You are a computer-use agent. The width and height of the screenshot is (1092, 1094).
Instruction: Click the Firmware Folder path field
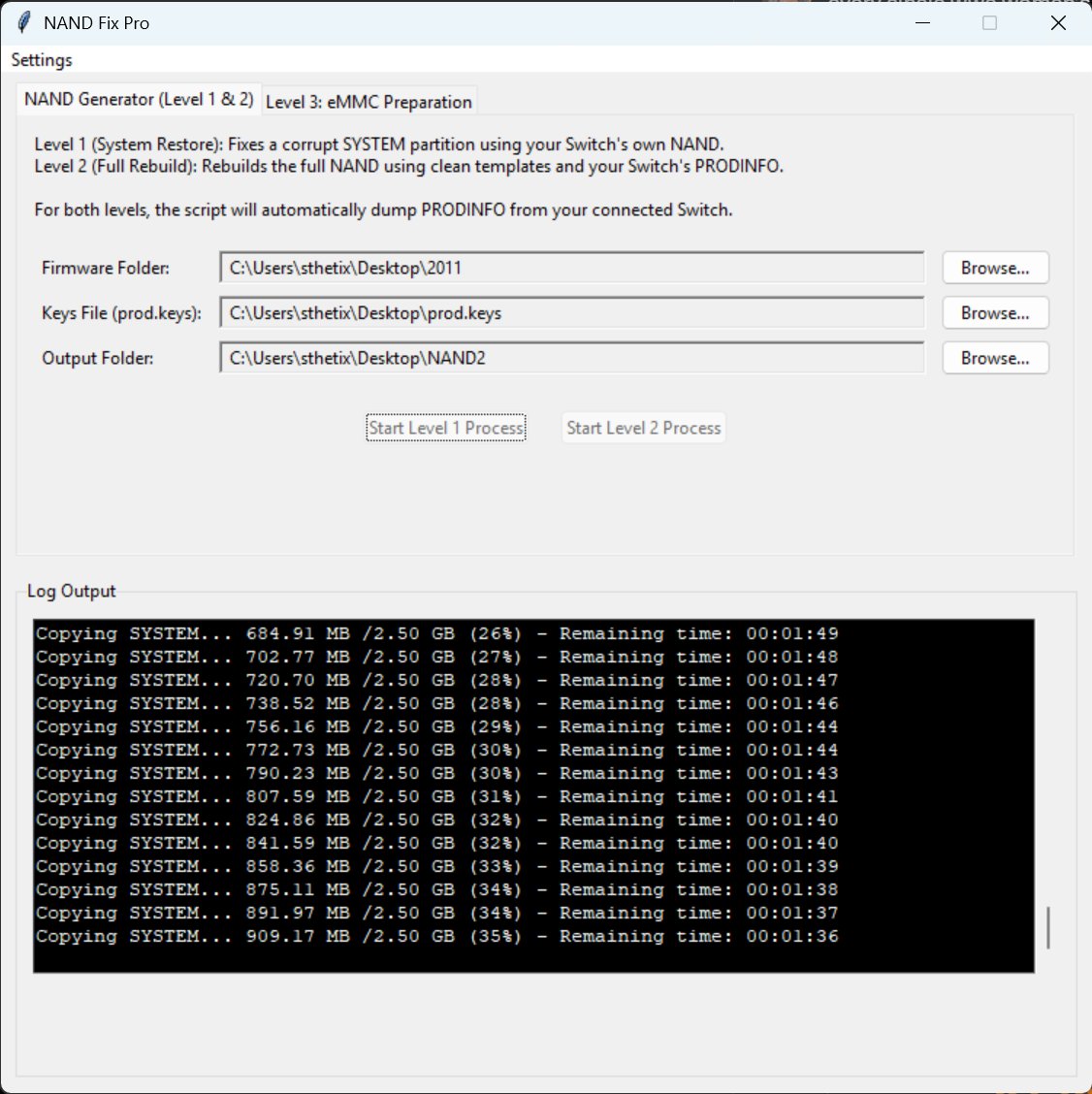point(572,268)
